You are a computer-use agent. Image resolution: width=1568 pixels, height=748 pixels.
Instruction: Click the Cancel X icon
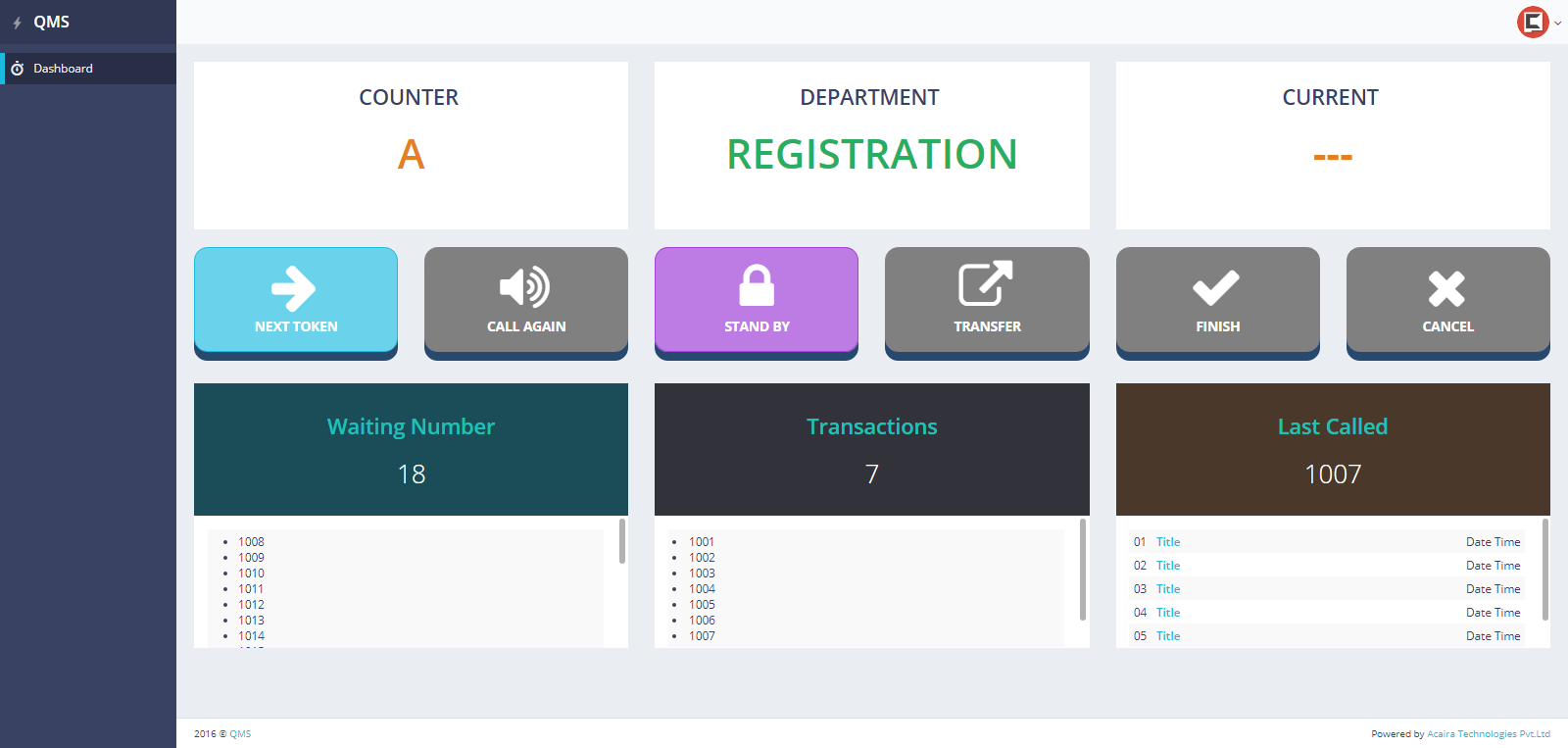click(1446, 288)
